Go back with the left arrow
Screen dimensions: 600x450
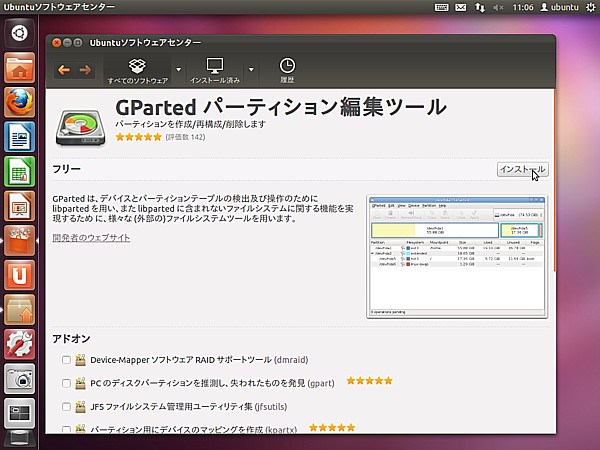tap(64, 70)
